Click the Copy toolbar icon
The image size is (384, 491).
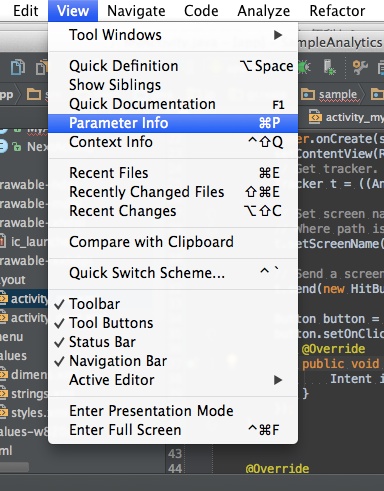coord(18,67)
